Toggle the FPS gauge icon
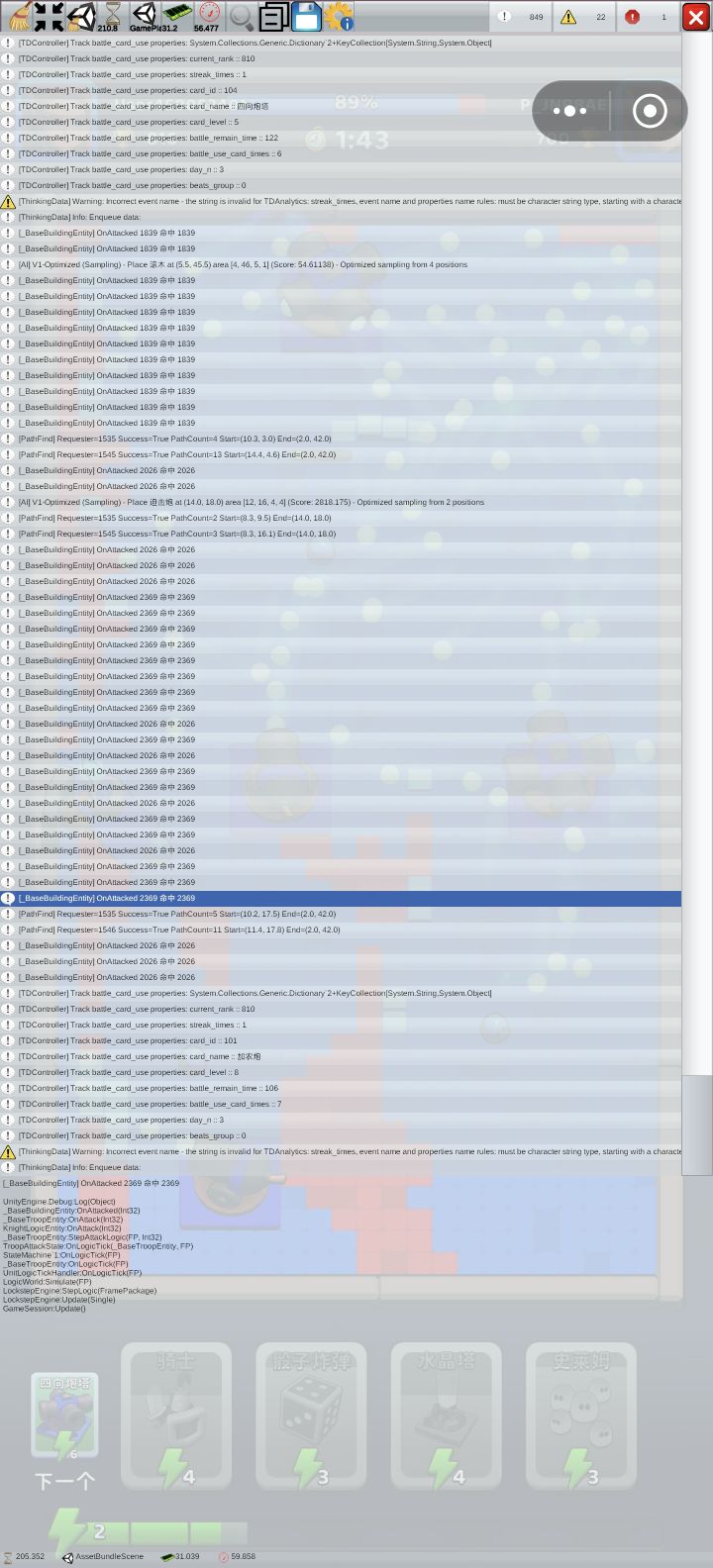The width and height of the screenshot is (713, 1568). coord(208,17)
